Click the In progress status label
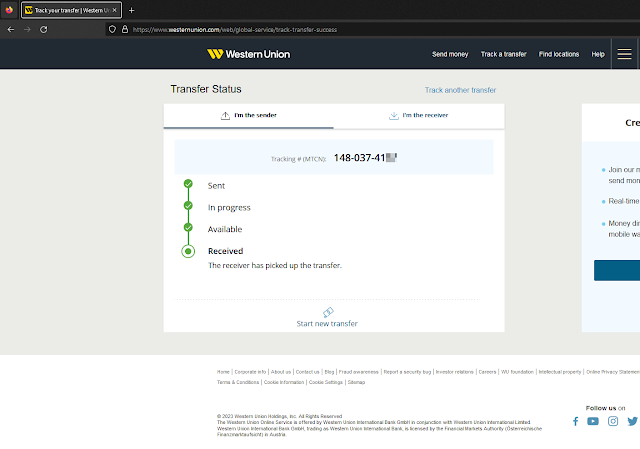 [229, 208]
